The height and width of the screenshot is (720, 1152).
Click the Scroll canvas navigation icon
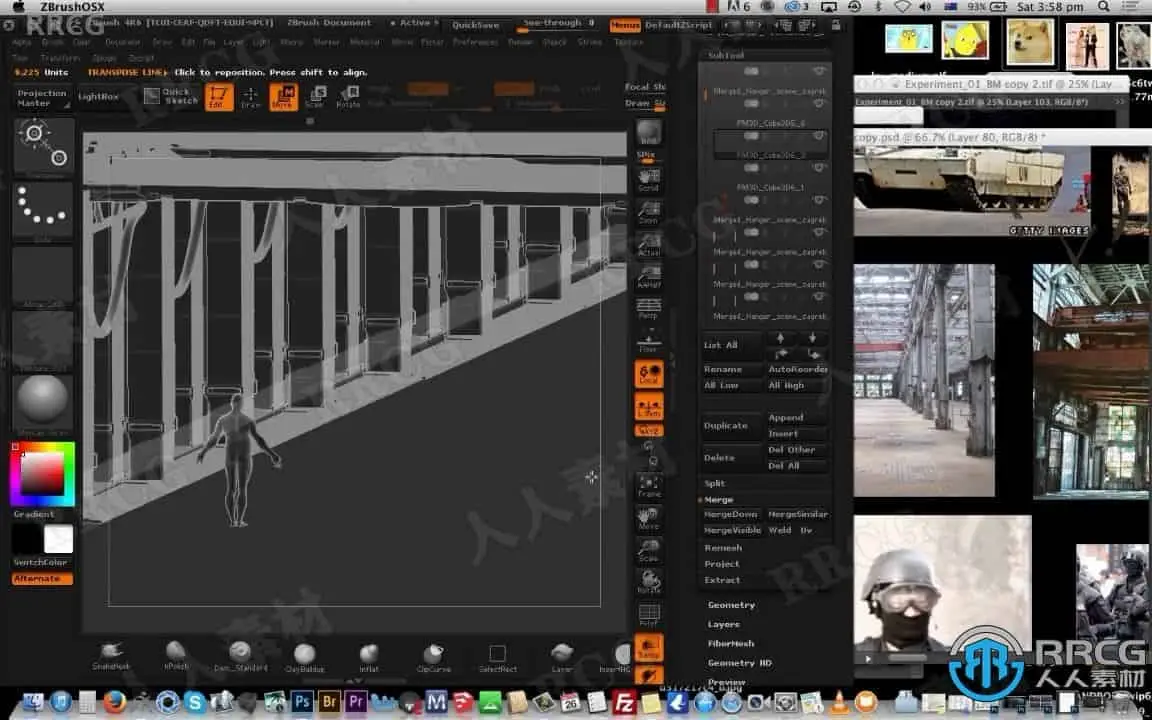649,180
